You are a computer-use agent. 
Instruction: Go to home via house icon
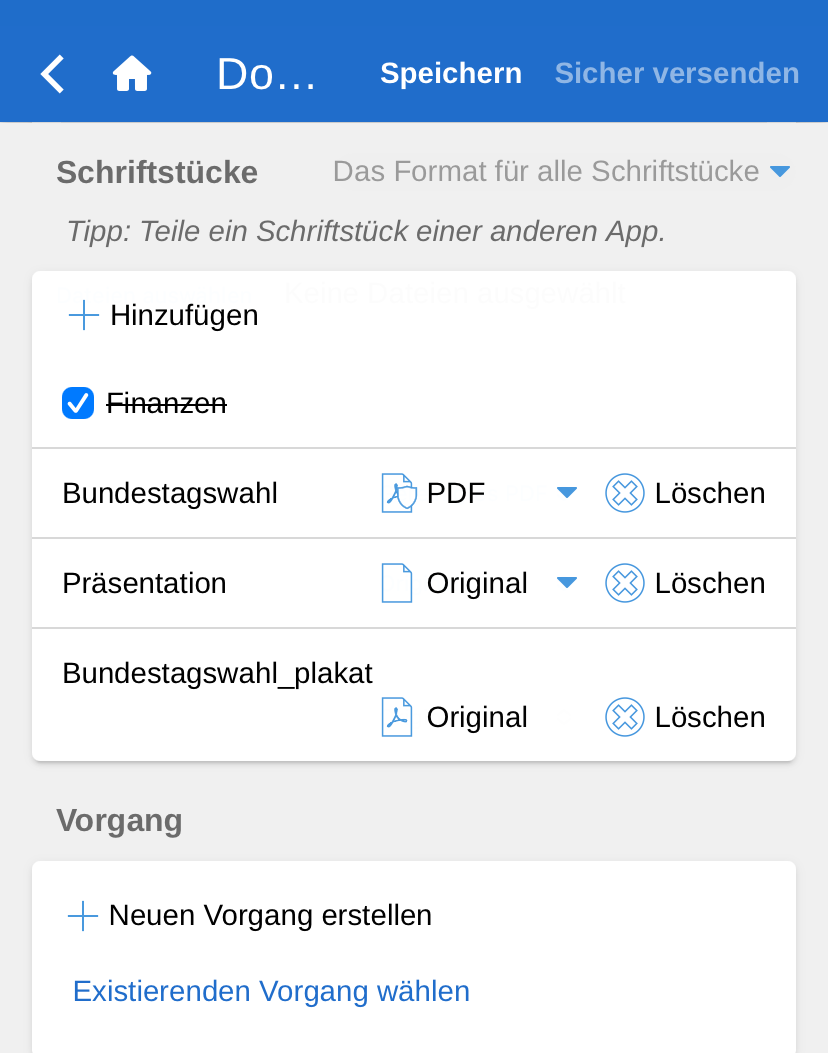pos(132,74)
